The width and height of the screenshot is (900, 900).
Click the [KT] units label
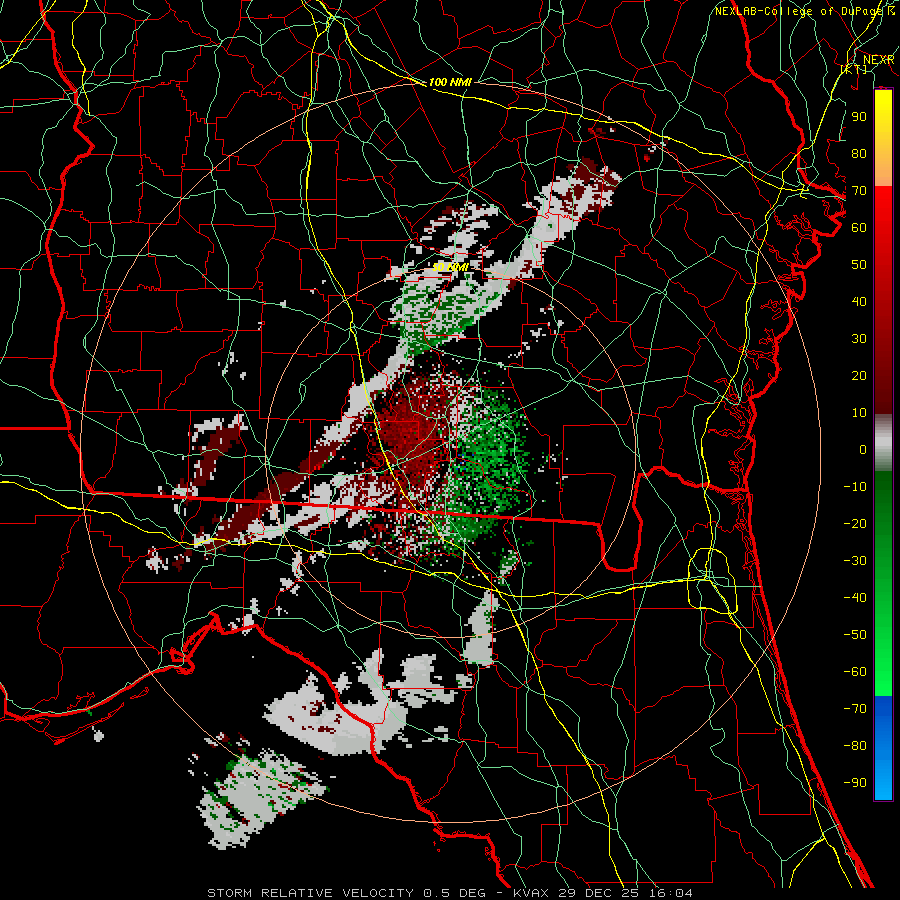[x=854, y=69]
